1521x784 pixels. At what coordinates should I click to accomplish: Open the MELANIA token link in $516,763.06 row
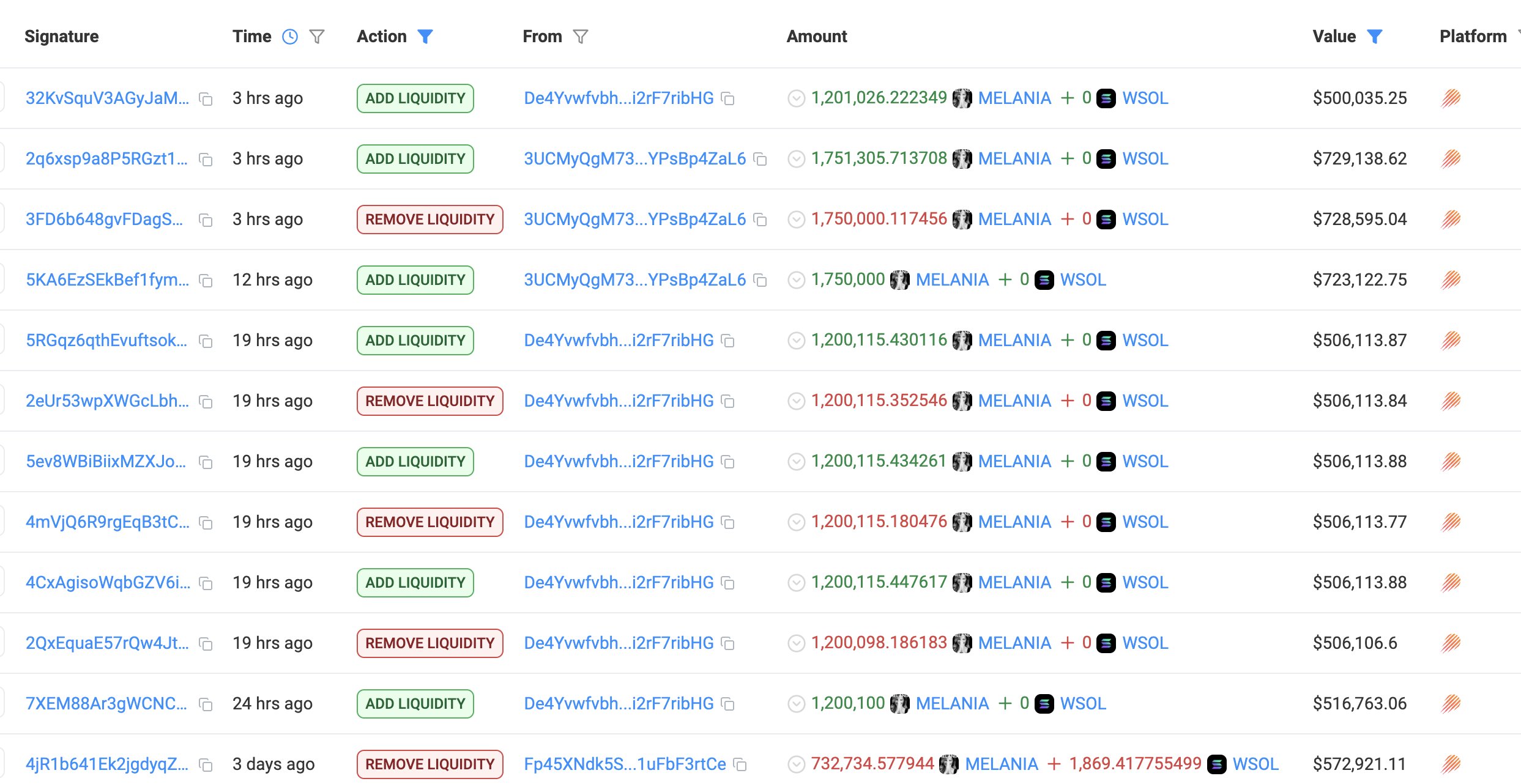click(952, 704)
